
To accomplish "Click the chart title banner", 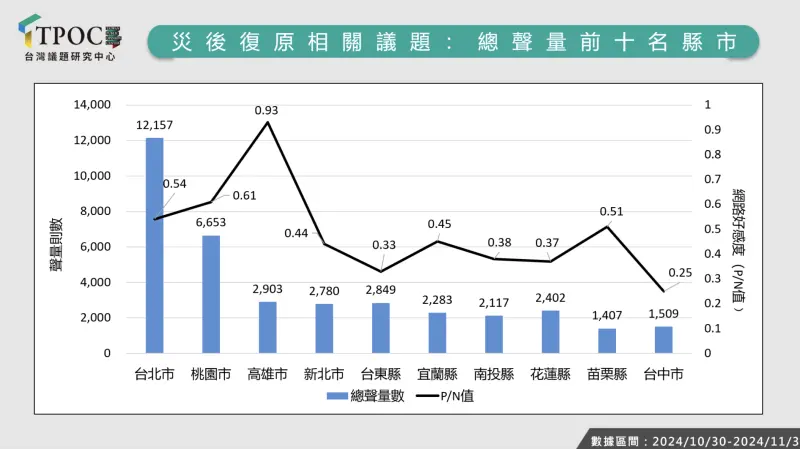I will tap(454, 42).
